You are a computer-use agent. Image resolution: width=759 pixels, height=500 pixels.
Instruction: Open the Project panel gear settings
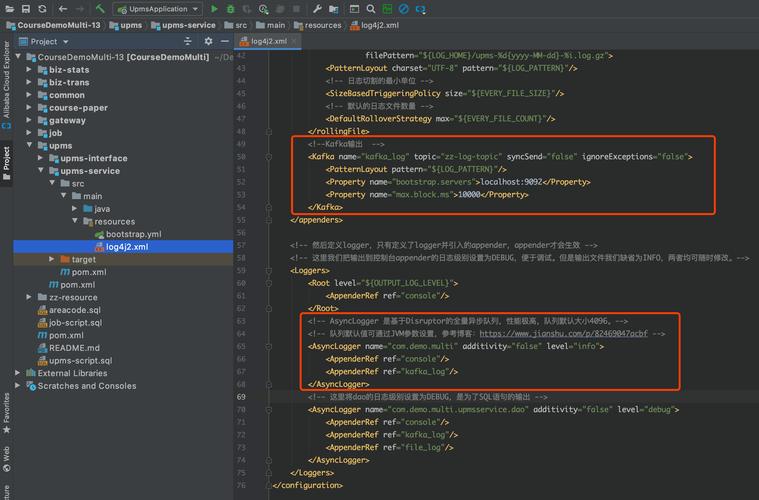(208, 42)
